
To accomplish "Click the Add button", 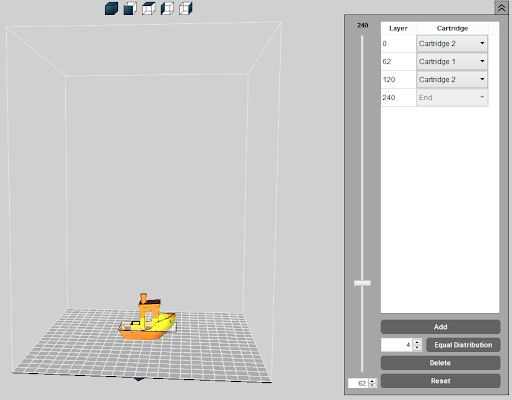I will click(440, 327).
